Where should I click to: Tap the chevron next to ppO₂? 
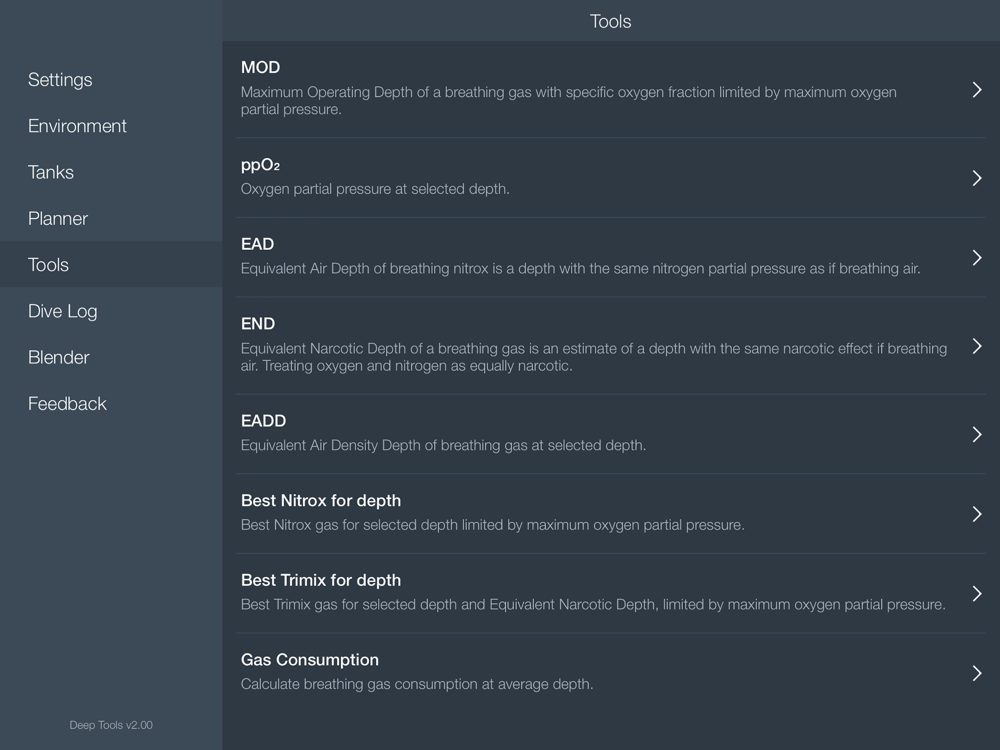tap(977, 178)
